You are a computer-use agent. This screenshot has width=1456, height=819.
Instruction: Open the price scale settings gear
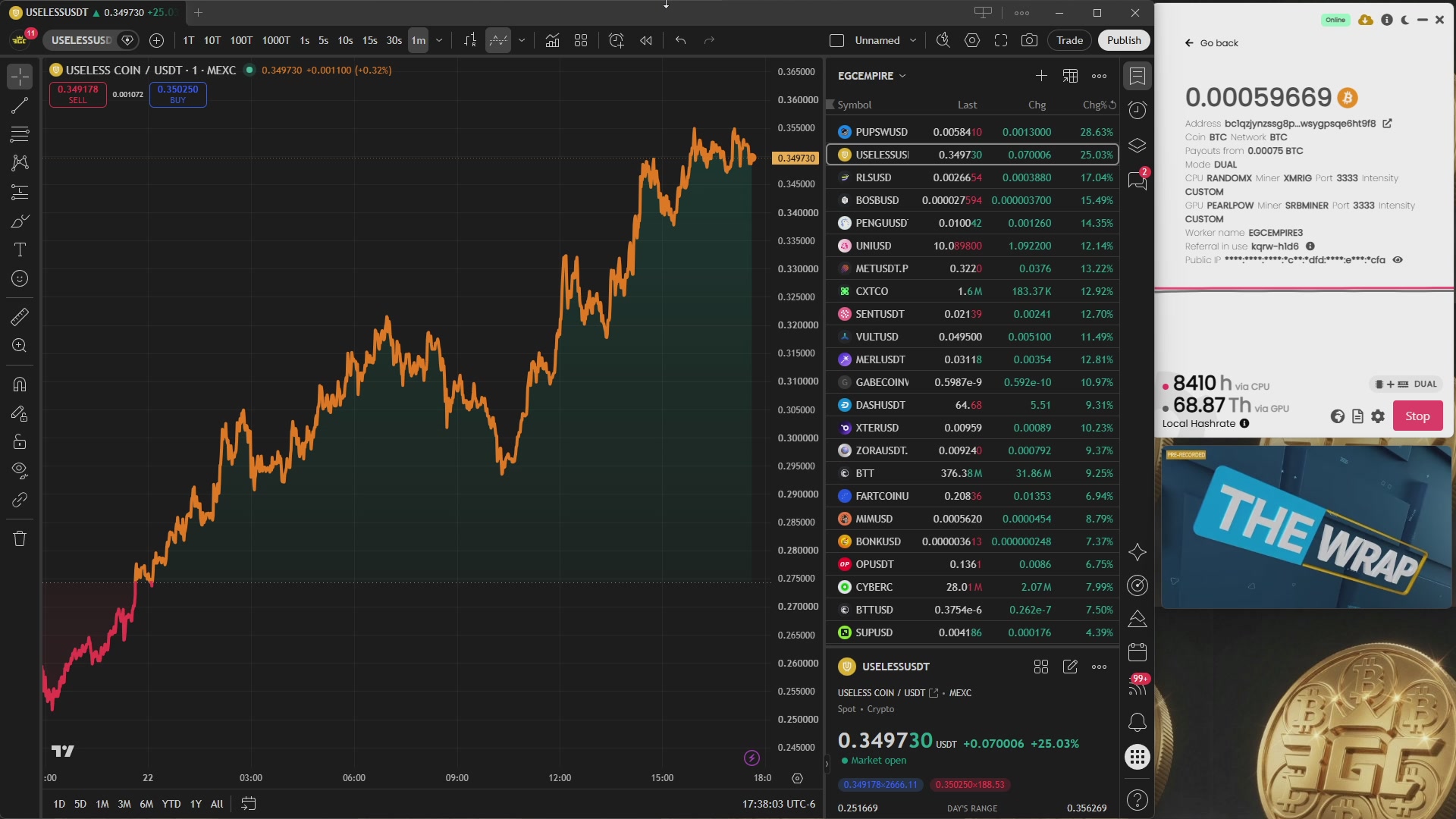[x=797, y=778]
